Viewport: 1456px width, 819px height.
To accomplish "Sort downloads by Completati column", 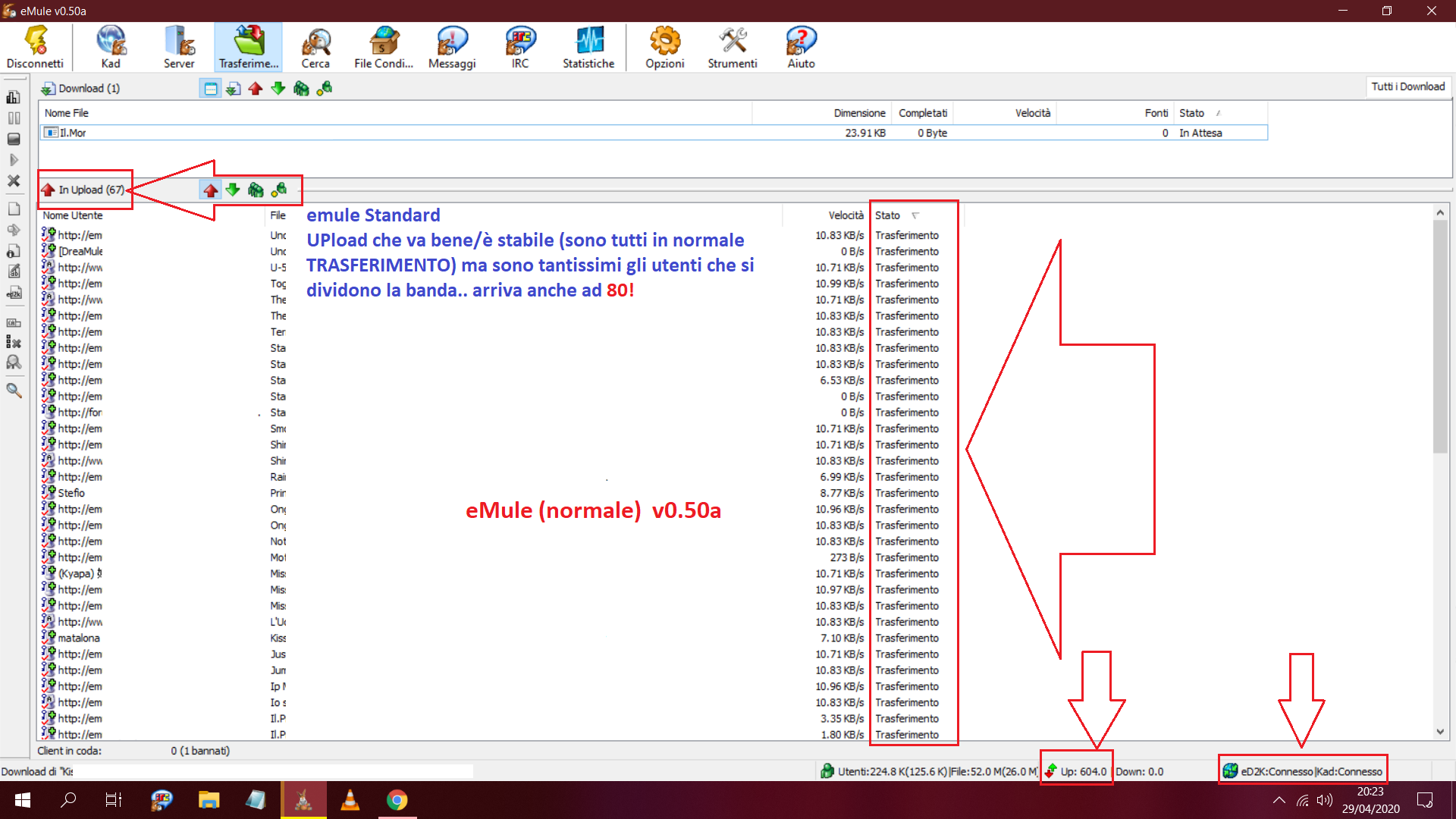I will 922,113.
